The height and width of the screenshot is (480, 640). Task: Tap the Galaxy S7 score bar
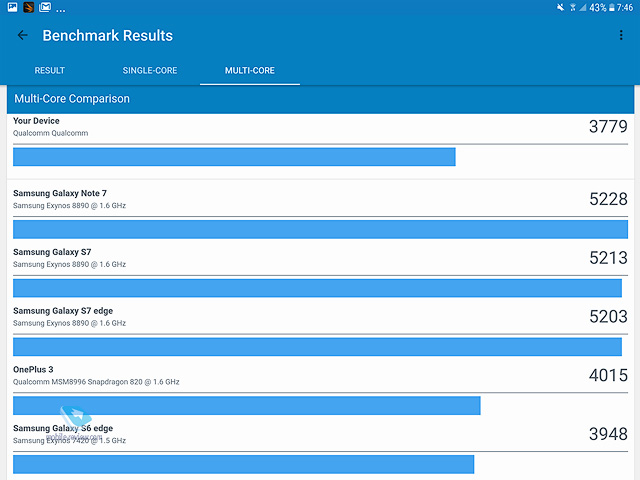pyautogui.click(x=318, y=288)
